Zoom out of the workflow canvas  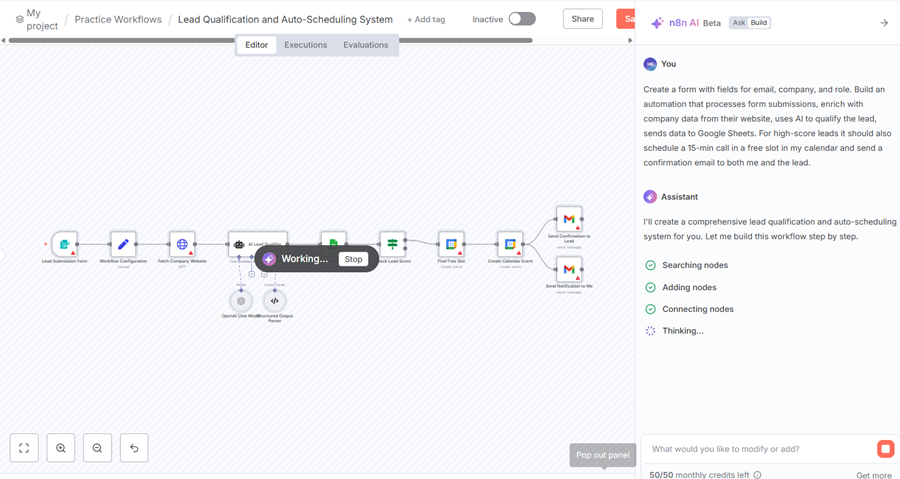(x=97, y=448)
